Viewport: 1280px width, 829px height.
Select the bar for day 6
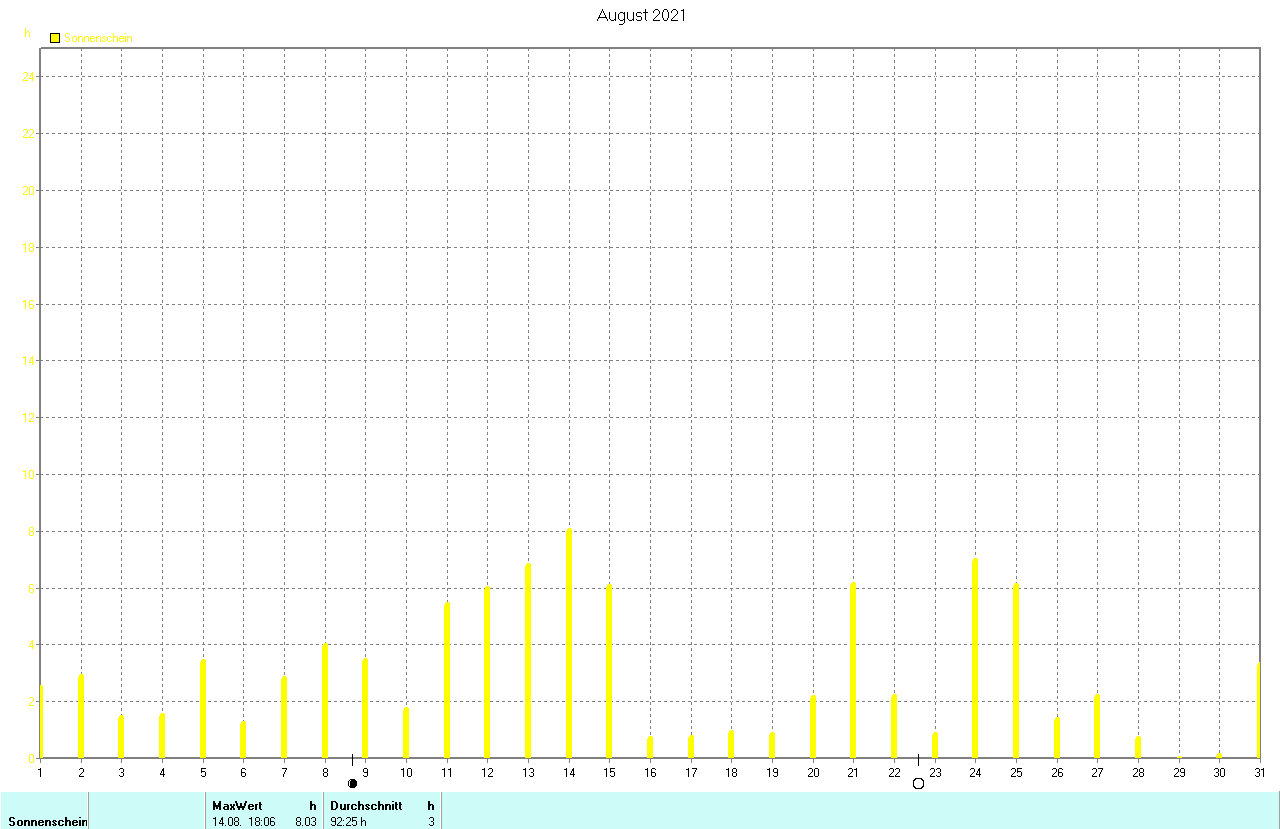click(243, 740)
